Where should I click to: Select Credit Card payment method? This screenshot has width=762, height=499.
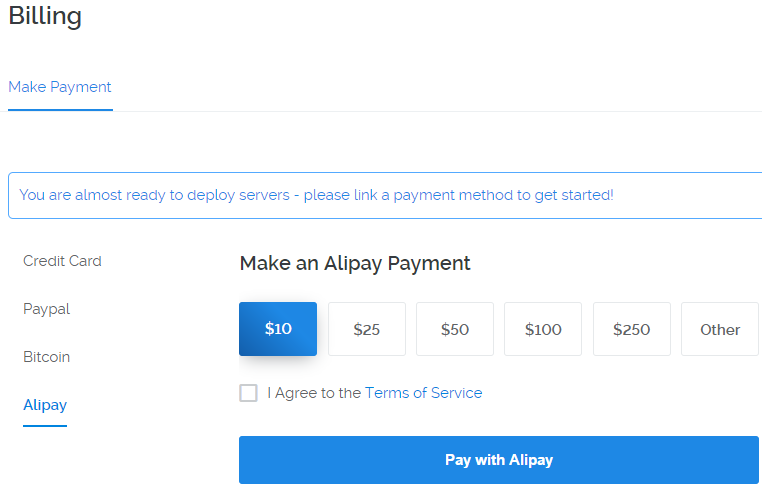click(62, 261)
